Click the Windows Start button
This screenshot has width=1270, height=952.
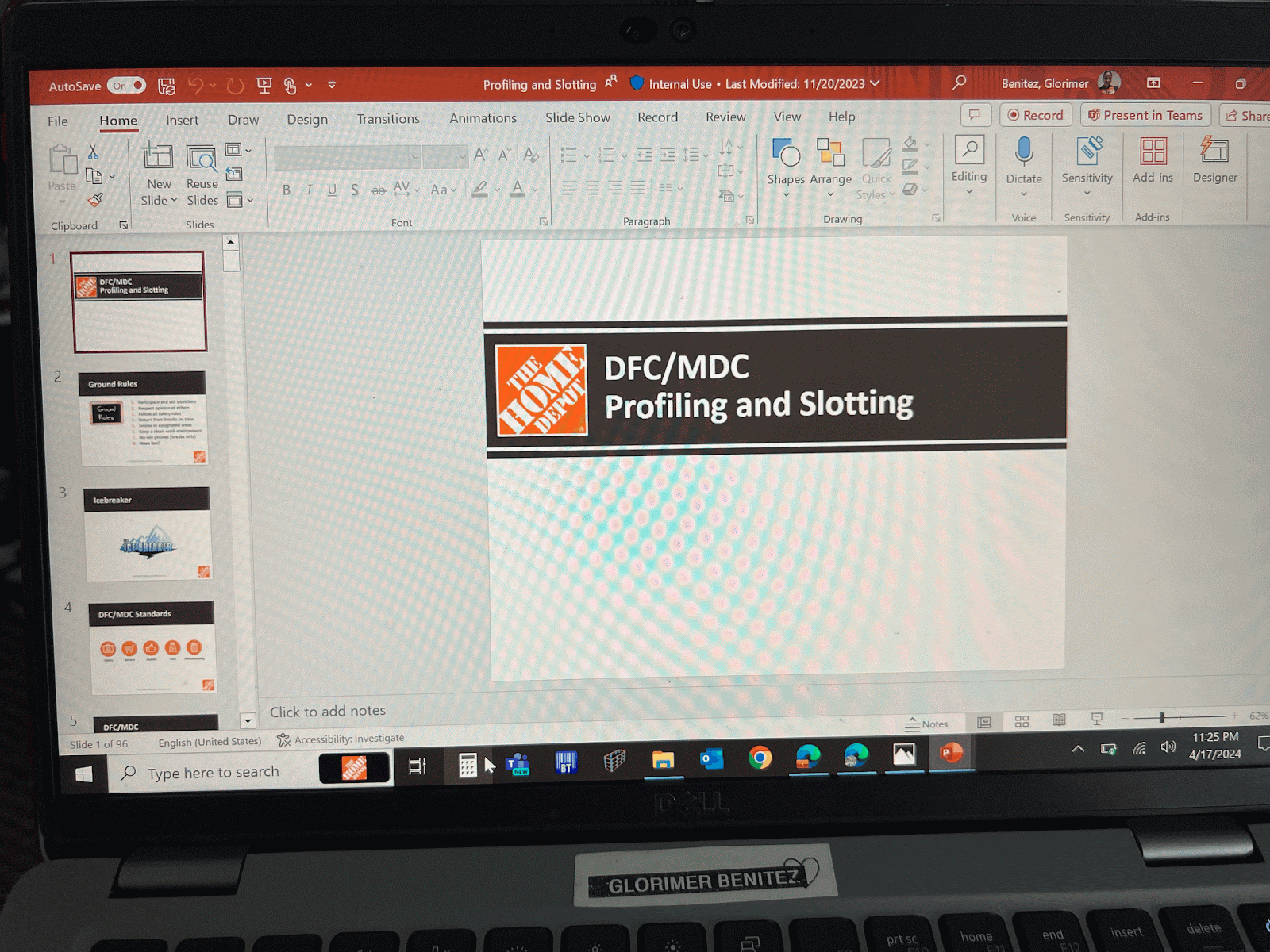tap(83, 774)
